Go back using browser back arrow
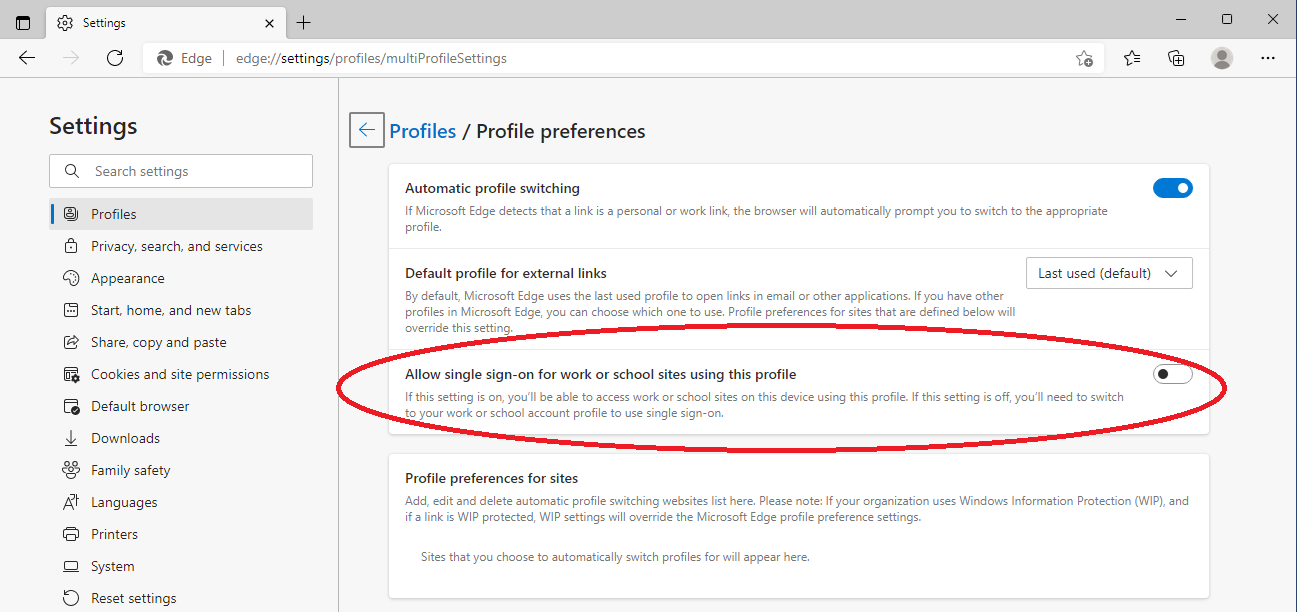Viewport: 1297px width, 612px height. click(x=27, y=58)
